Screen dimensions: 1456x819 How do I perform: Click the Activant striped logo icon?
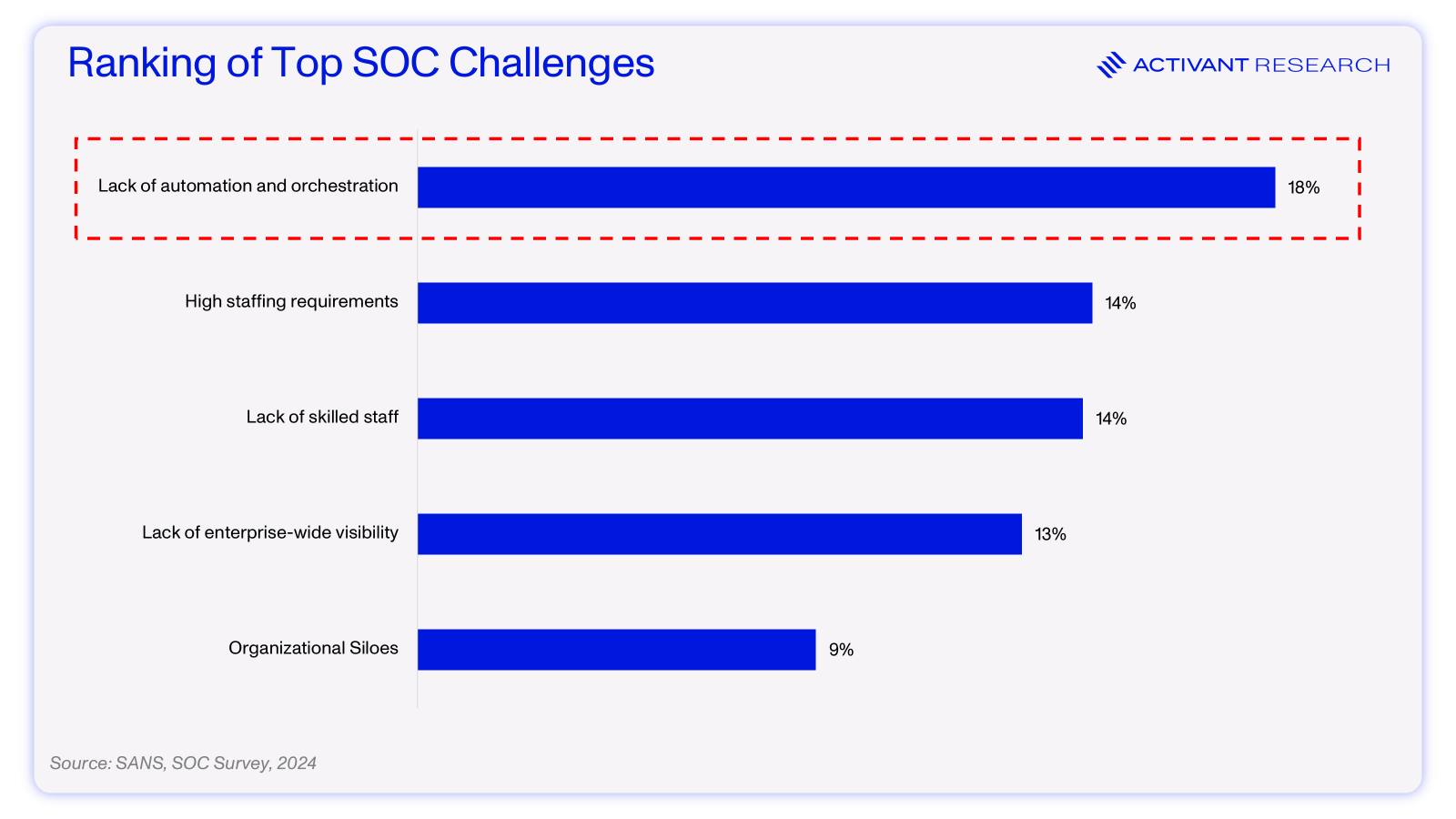pos(1111,65)
